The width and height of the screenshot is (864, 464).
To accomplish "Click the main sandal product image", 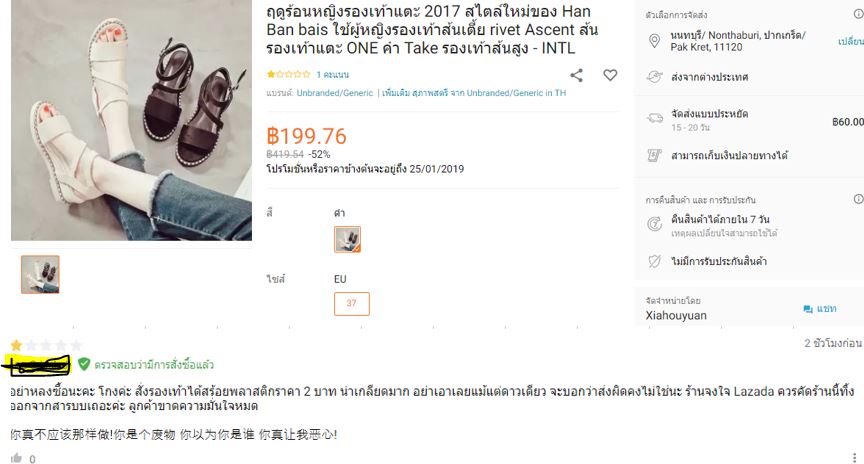I will [131, 120].
